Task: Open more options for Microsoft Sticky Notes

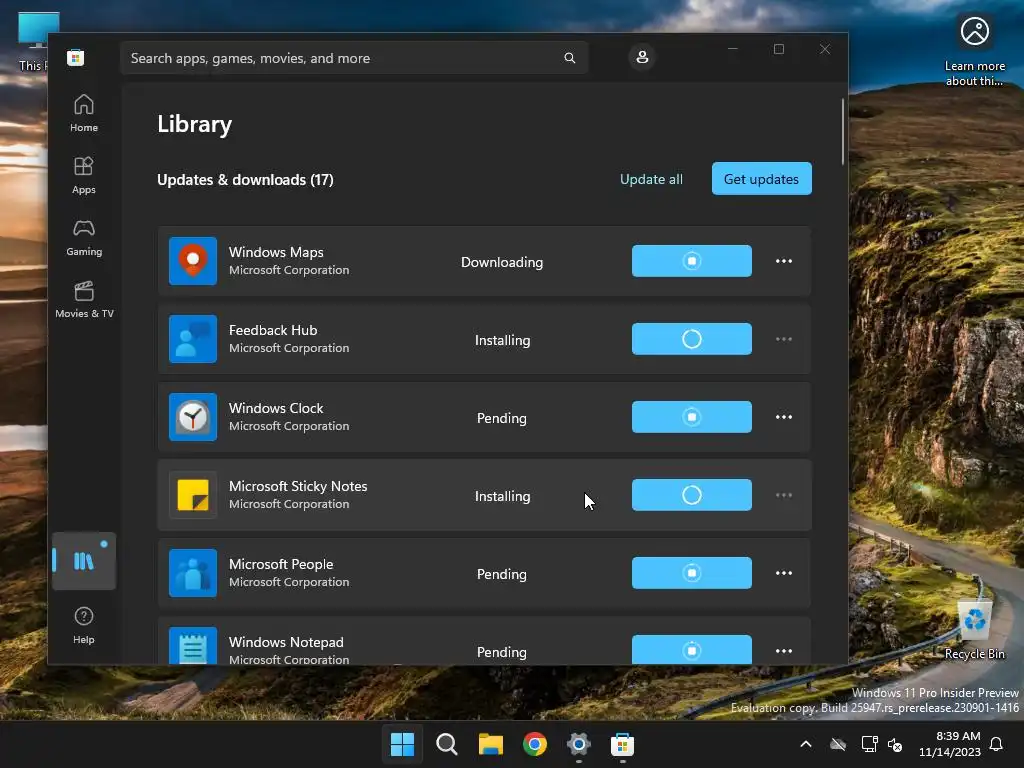Action: 784,495
